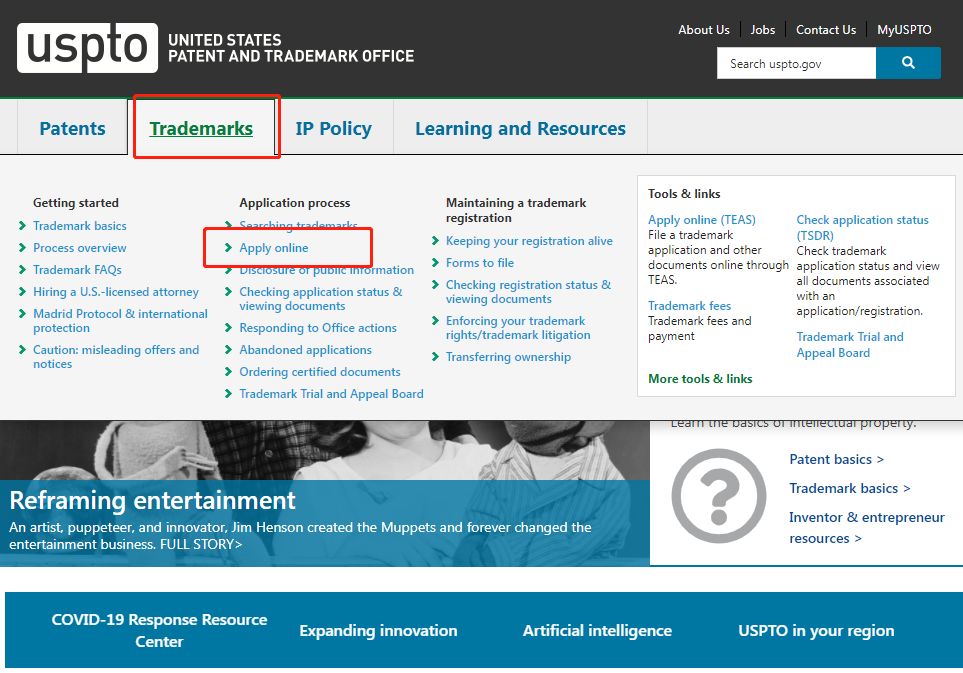This screenshot has width=963, height=673.
Task: Read the Reframing entertainment FULL STORY
Action: pyautogui.click(x=201, y=544)
